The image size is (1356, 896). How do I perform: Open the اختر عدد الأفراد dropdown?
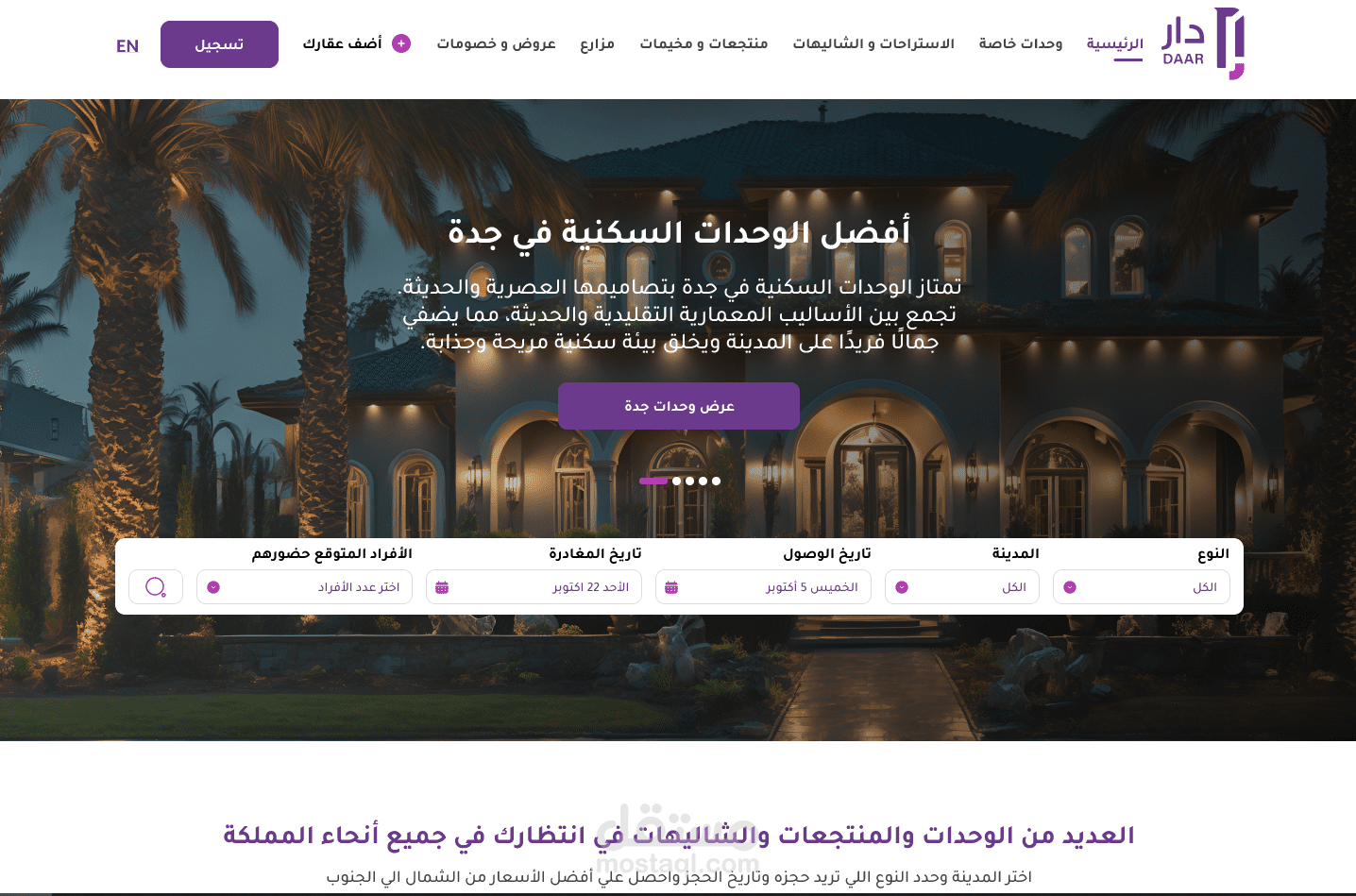(304, 587)
